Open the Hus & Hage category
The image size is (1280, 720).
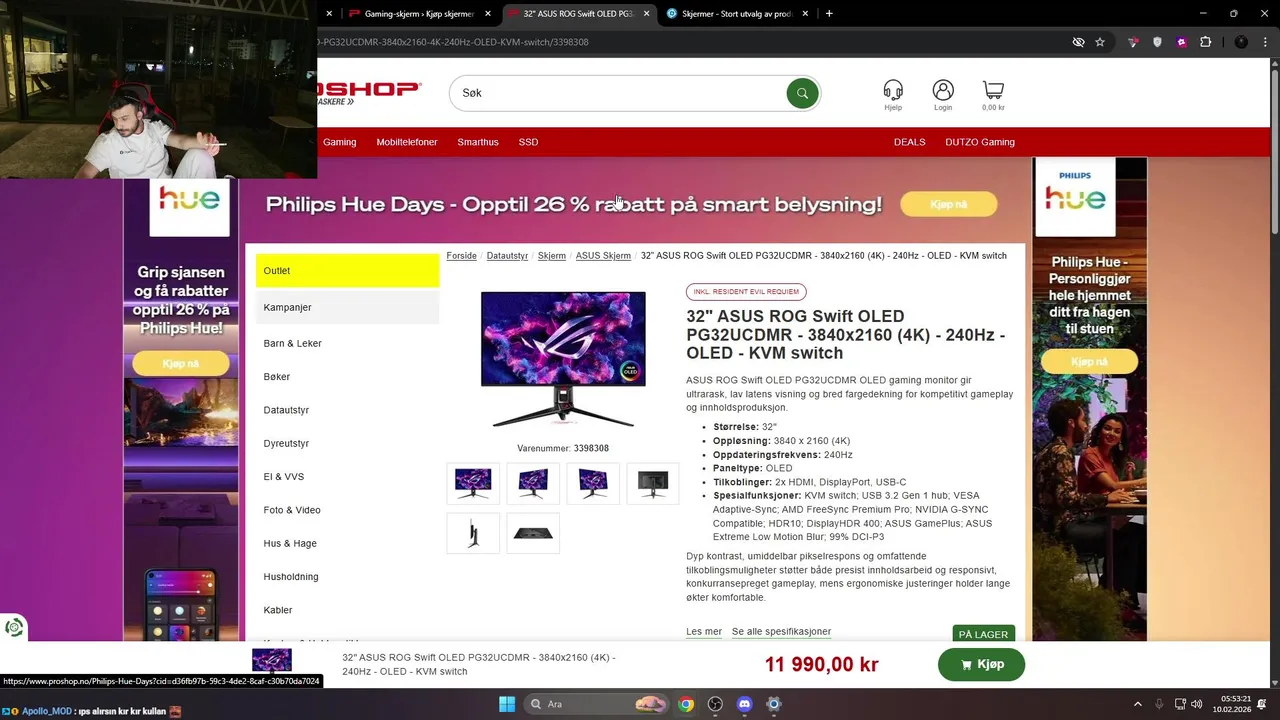pyautogui.click(x=290, y=543)
